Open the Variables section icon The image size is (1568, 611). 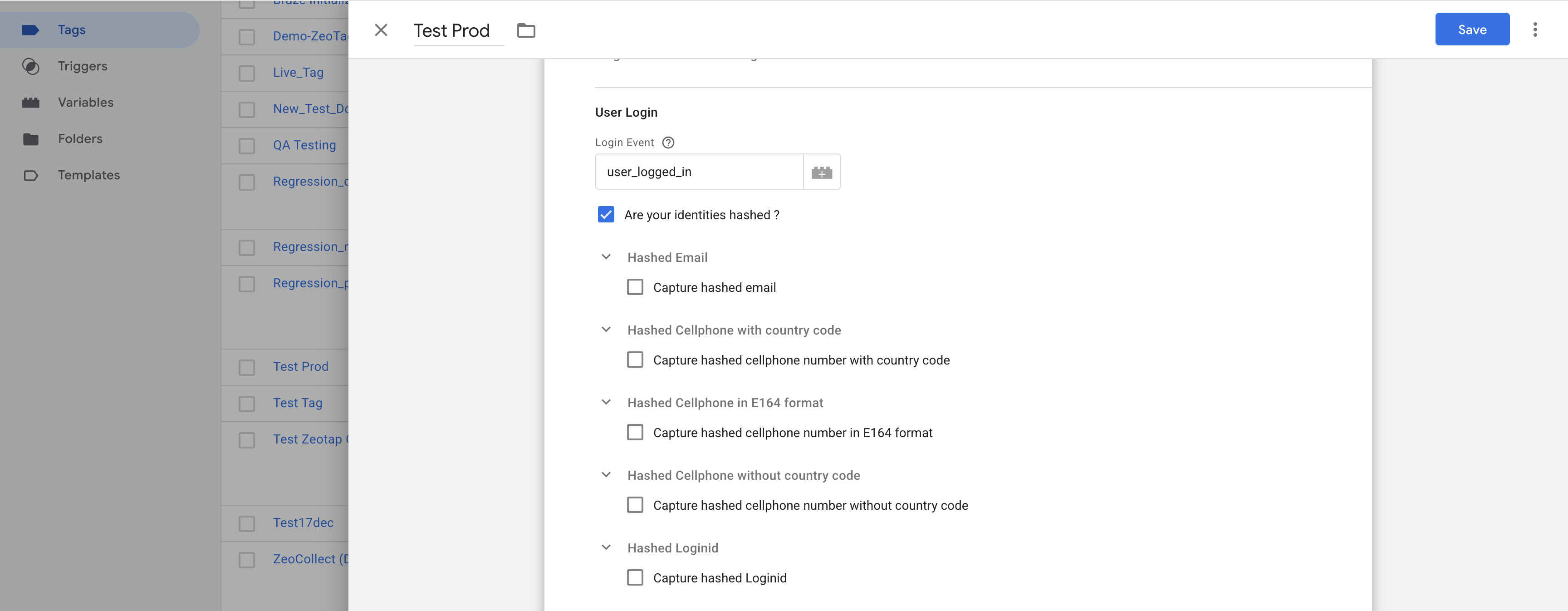(x=31, y=102)
